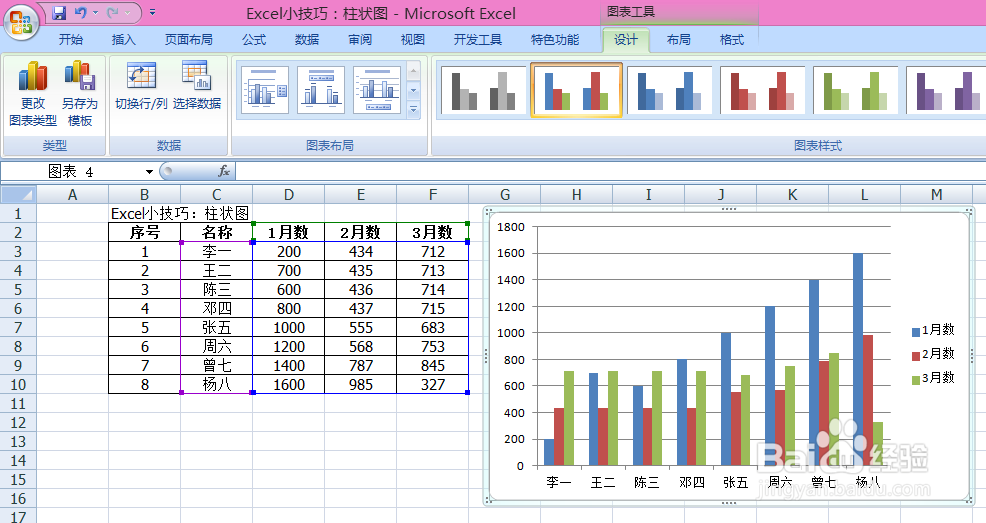Open the 特色功能 tab
The image size is (986, 523).
pyautogui.click(x=555, y=40)
